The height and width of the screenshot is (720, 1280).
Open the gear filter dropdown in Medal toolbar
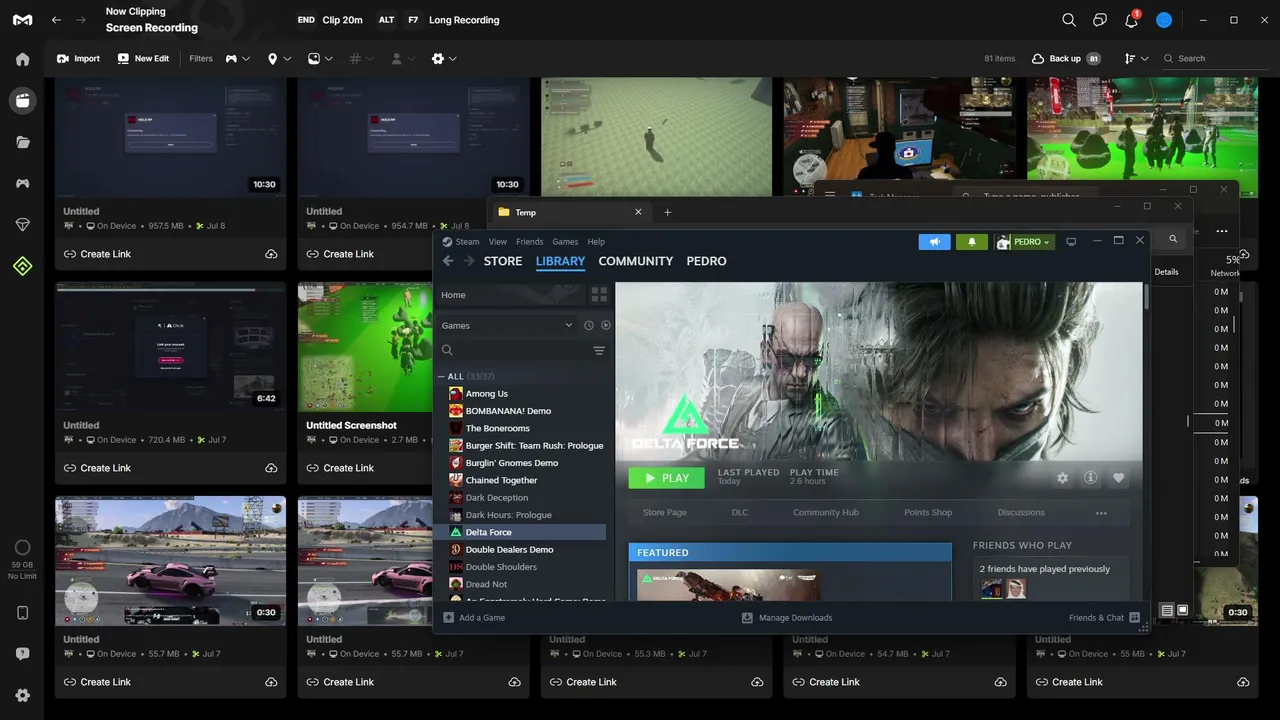(444, 59)
